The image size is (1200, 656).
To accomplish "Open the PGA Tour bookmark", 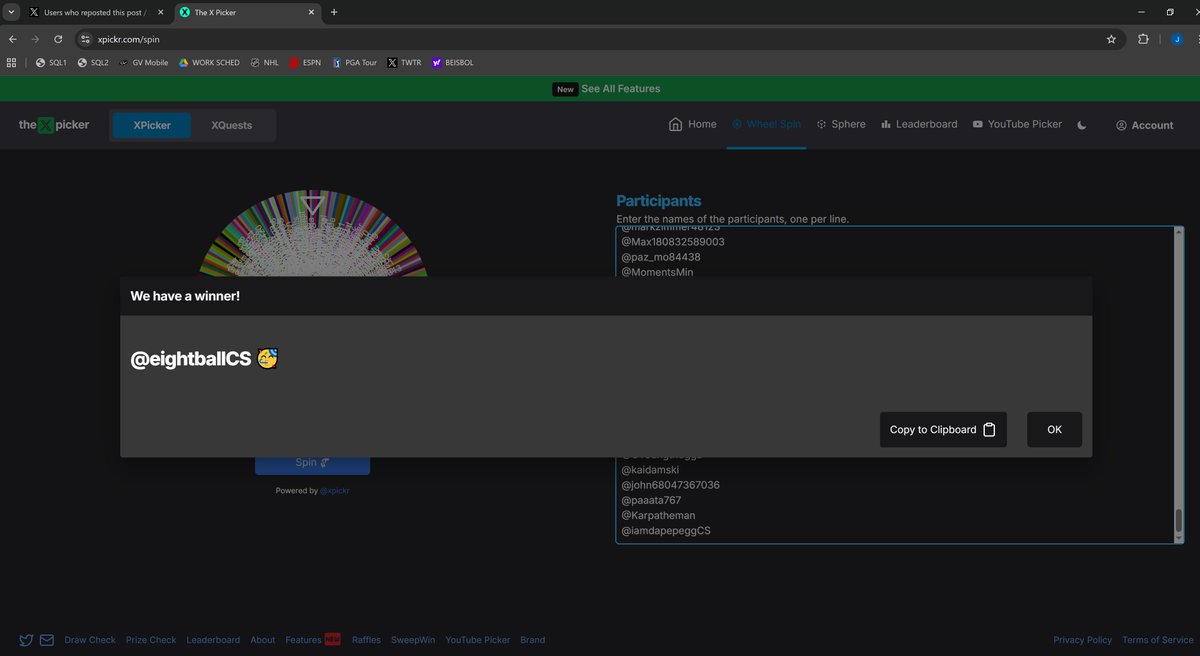I will 355,62.
